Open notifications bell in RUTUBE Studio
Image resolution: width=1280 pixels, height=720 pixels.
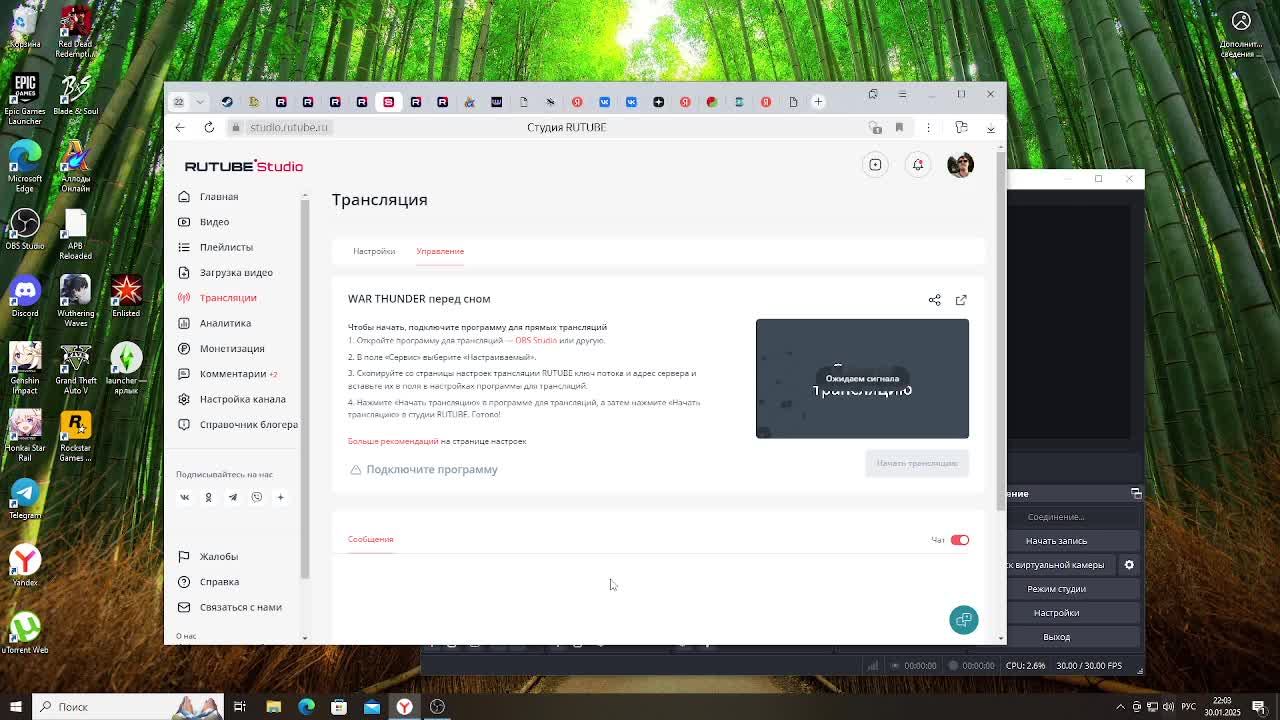917,165
